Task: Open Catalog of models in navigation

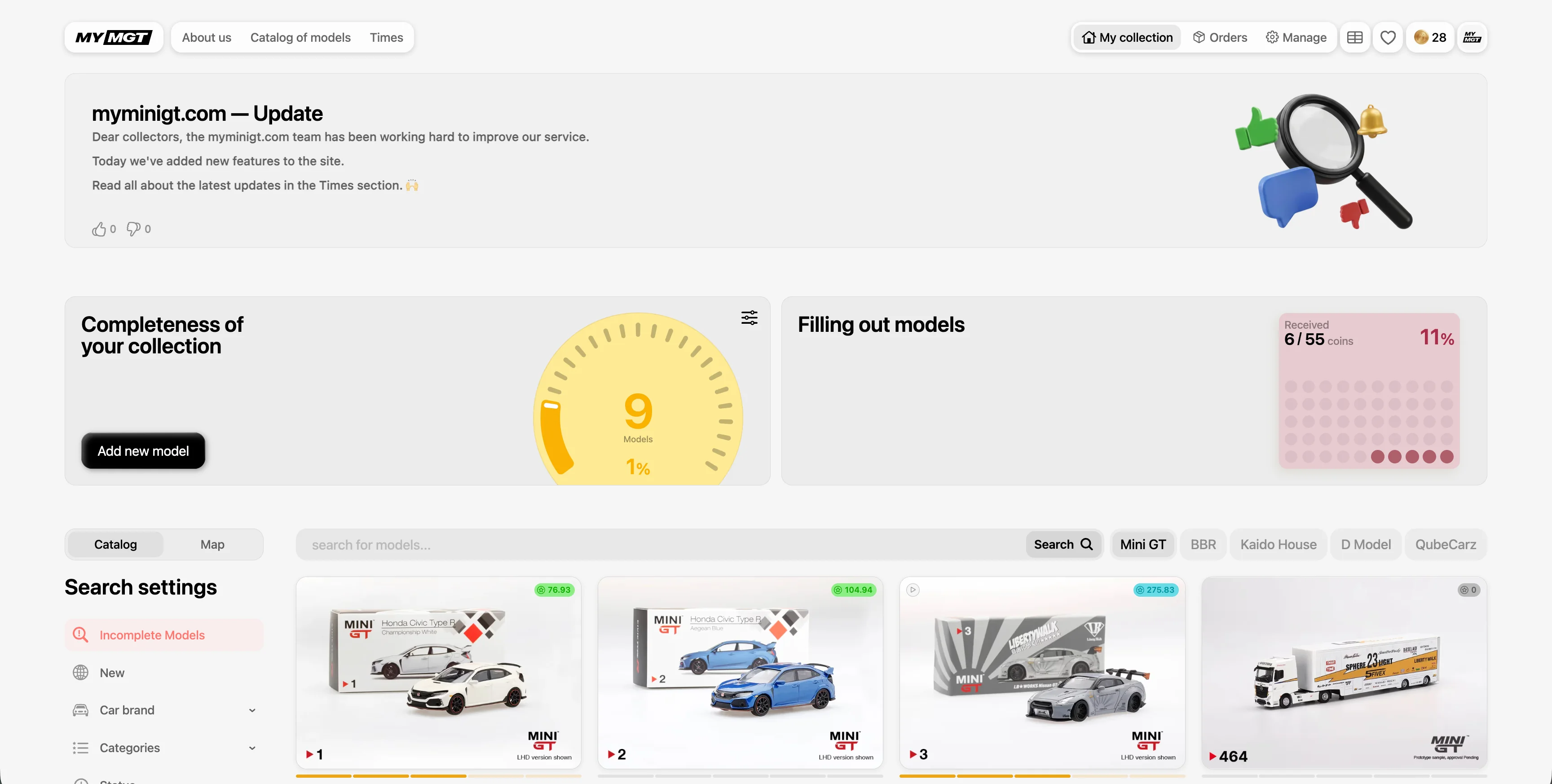Action: click(300, 37)
